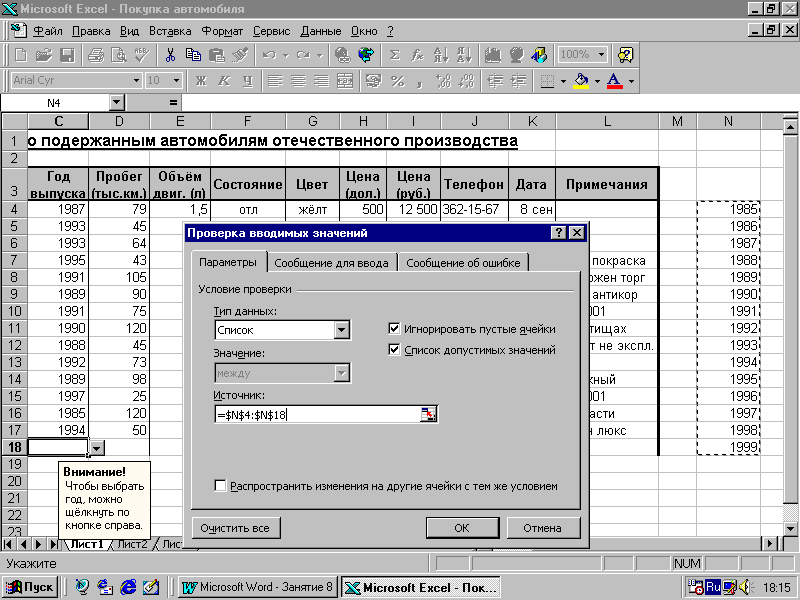Click the Internet Explorer quick launch icon
The image size is (800, 600).
(x=128, y=587)
